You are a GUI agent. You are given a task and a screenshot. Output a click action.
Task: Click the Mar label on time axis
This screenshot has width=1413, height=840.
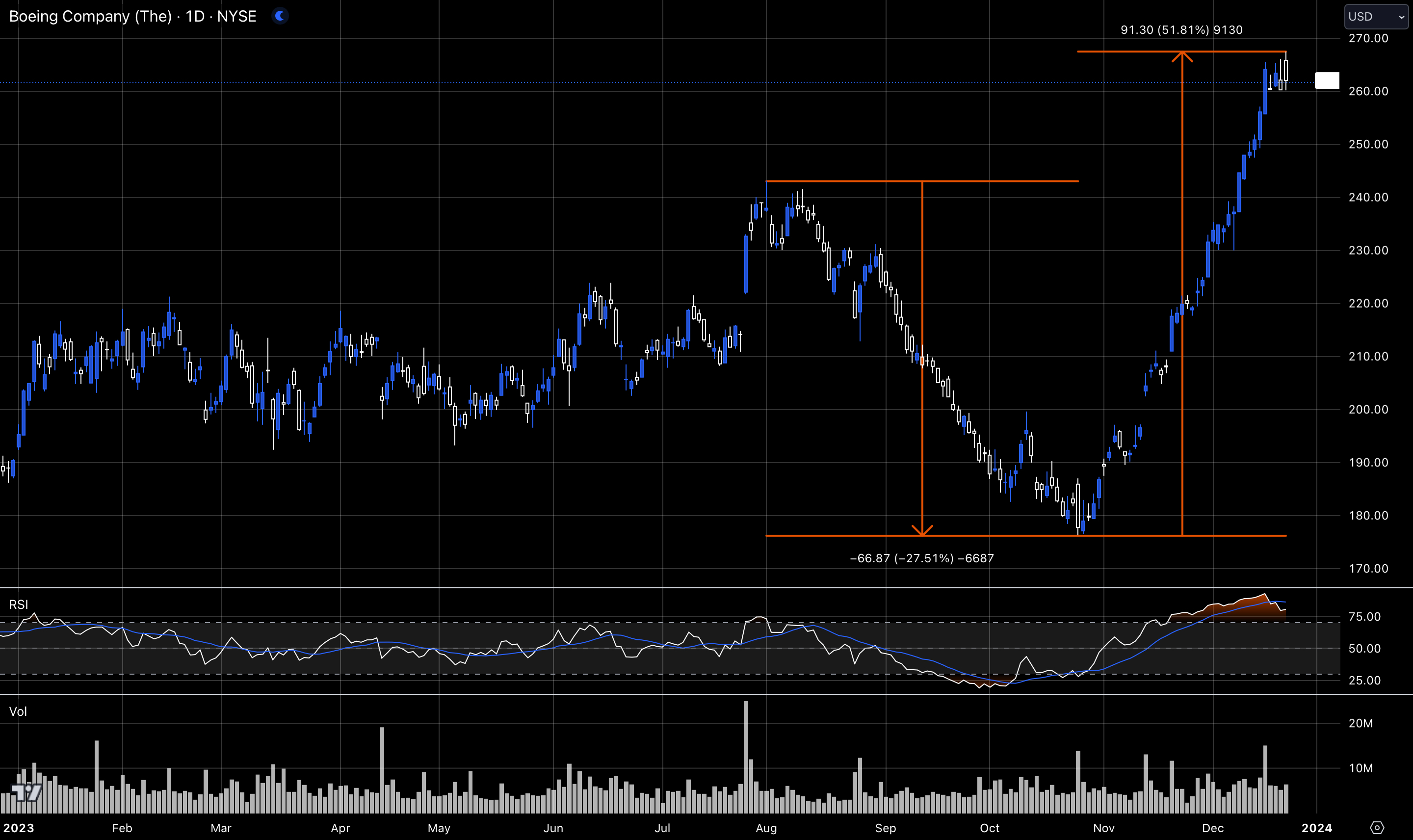221,828
